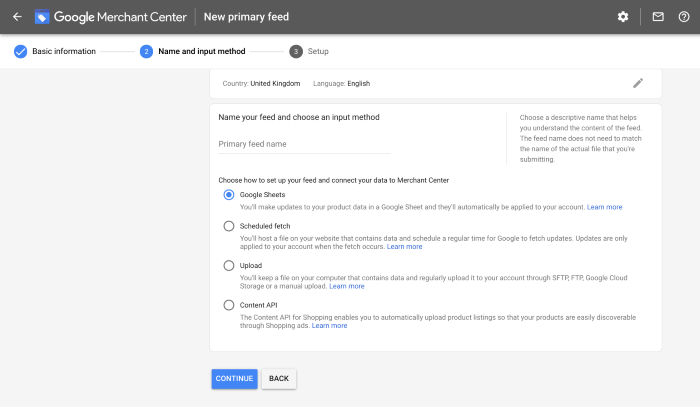Click the Basic information completed checkmark icon

click(21, 51)
